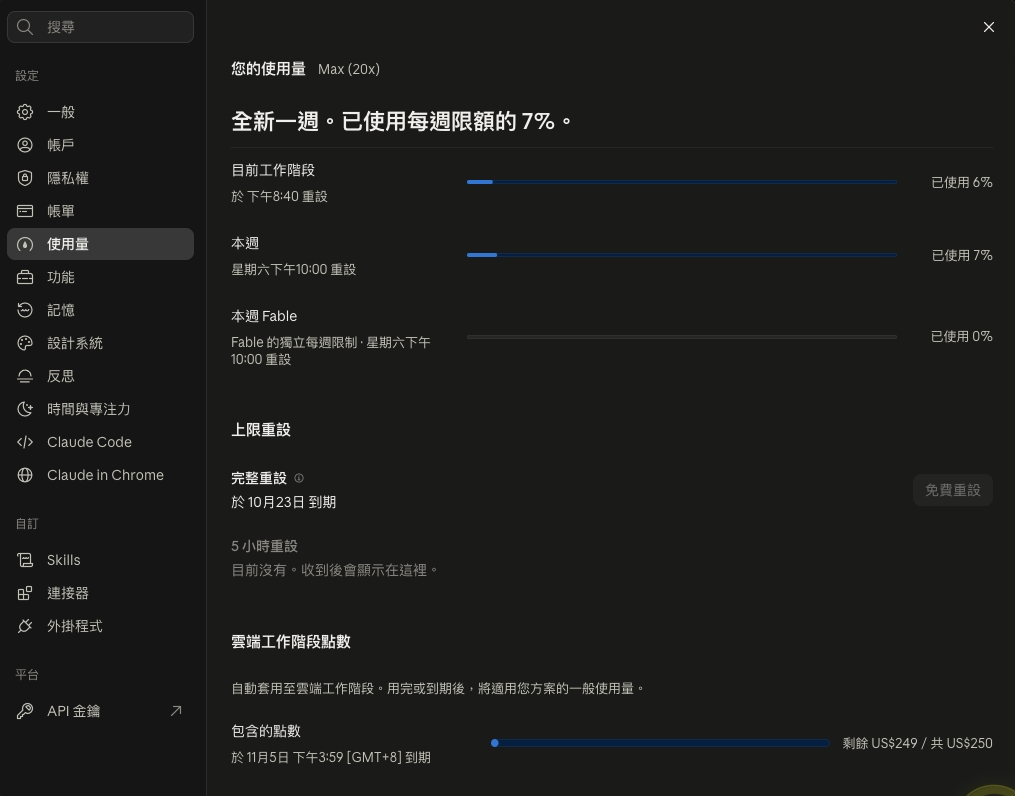
Task: Click the palette icon beside 設計系統
Action: click(25, 343)
